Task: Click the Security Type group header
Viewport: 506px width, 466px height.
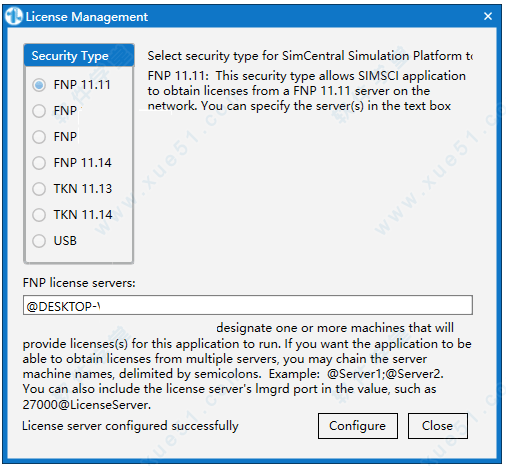Action: pos(79,55)
